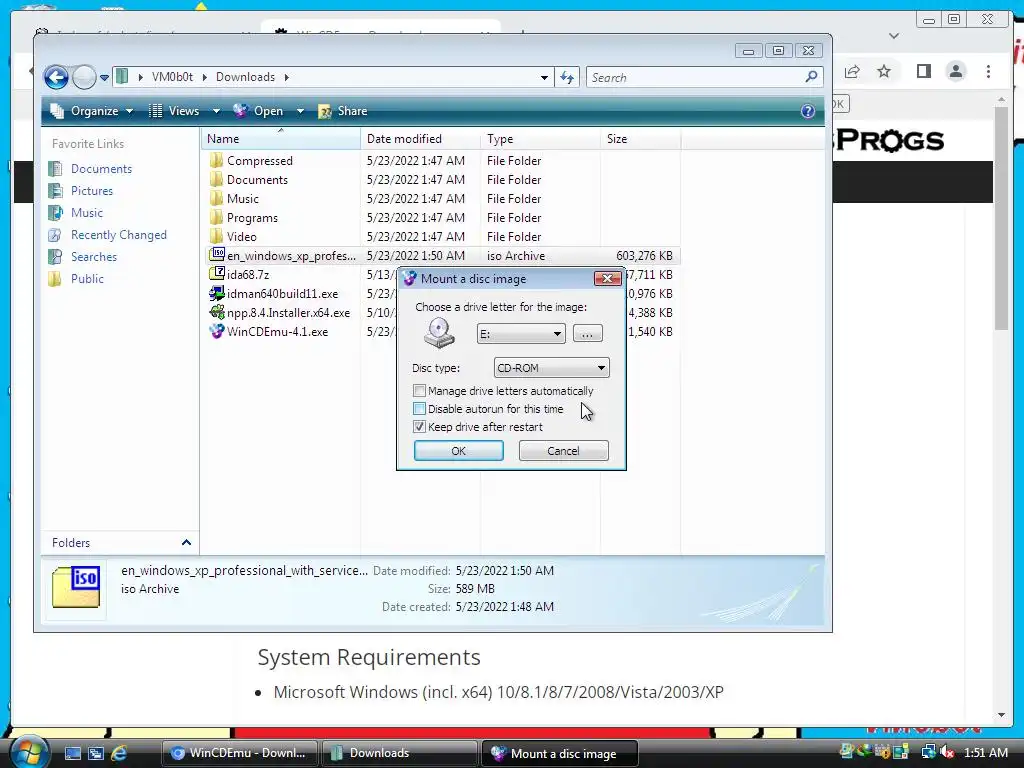This screenshot has height=768, width=1024.
Task: Click the Open toolbar button
Action: tap(260, 111)
